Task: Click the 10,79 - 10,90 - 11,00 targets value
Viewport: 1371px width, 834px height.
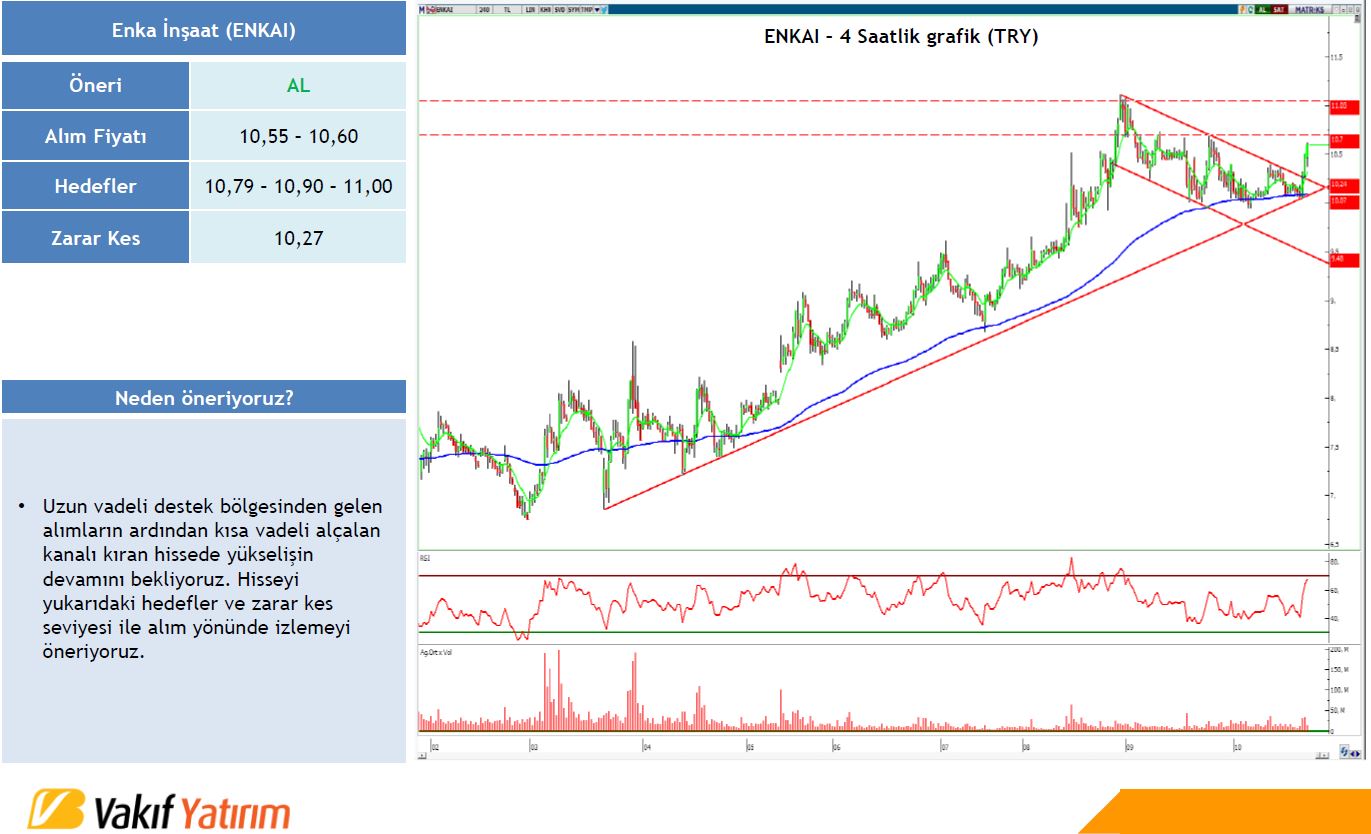Action: (298, 186)
